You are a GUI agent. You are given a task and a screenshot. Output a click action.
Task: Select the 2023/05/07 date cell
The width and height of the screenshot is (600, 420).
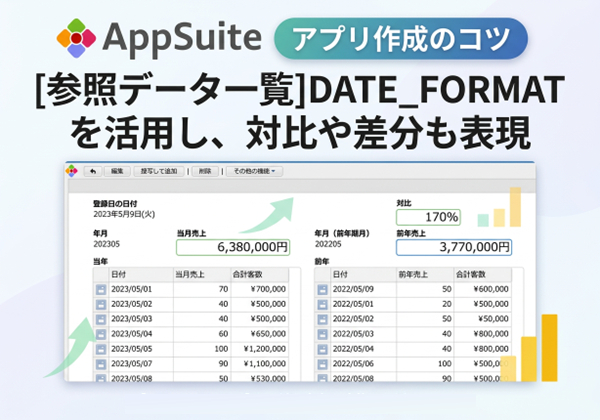click(141, 364)
